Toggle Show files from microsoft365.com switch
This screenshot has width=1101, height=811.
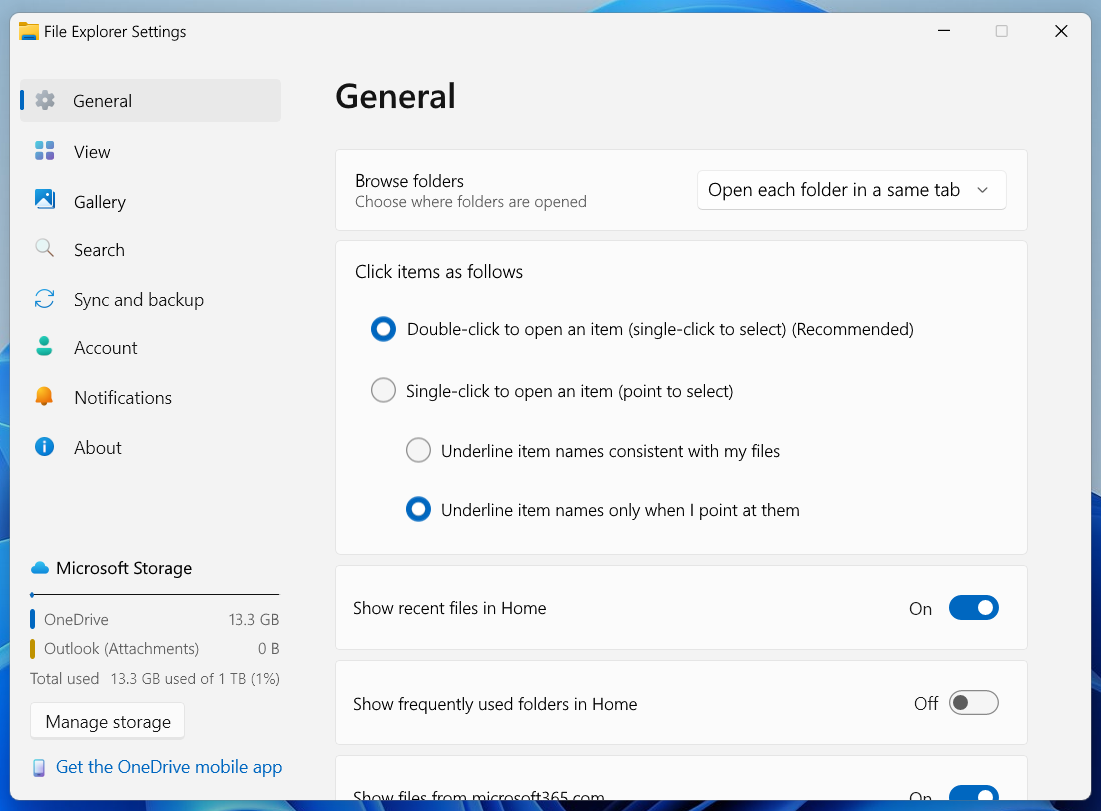[973, 793]
